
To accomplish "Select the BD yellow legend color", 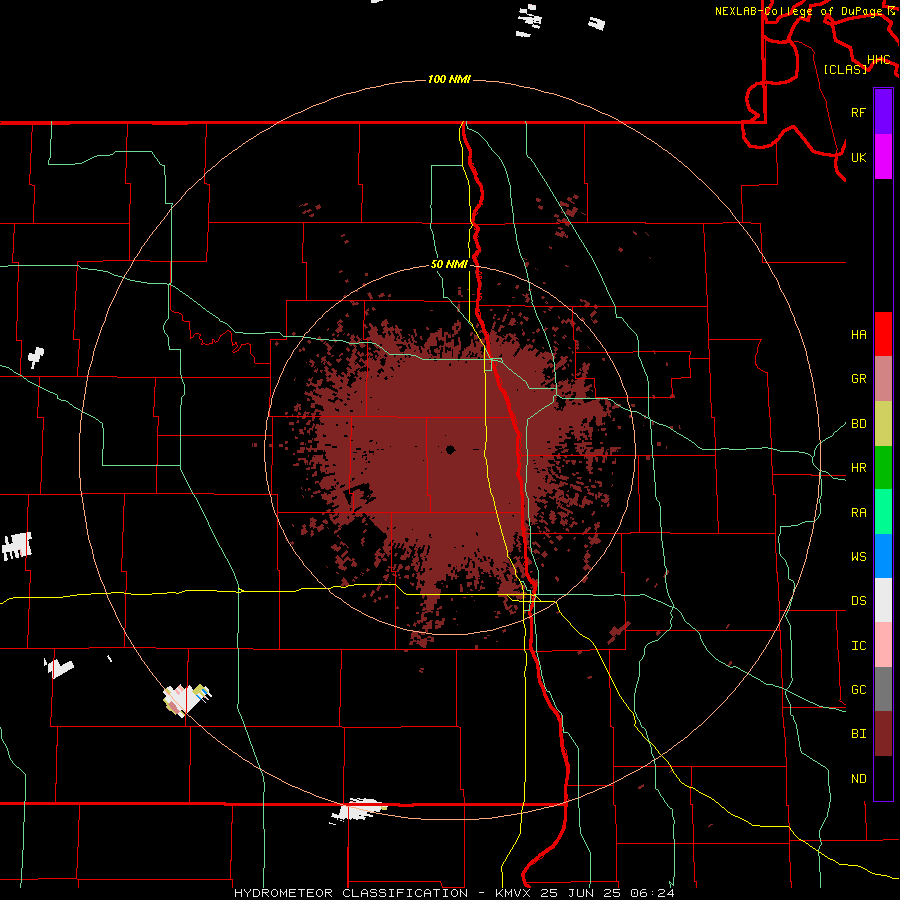I will (x=883, y=423).
